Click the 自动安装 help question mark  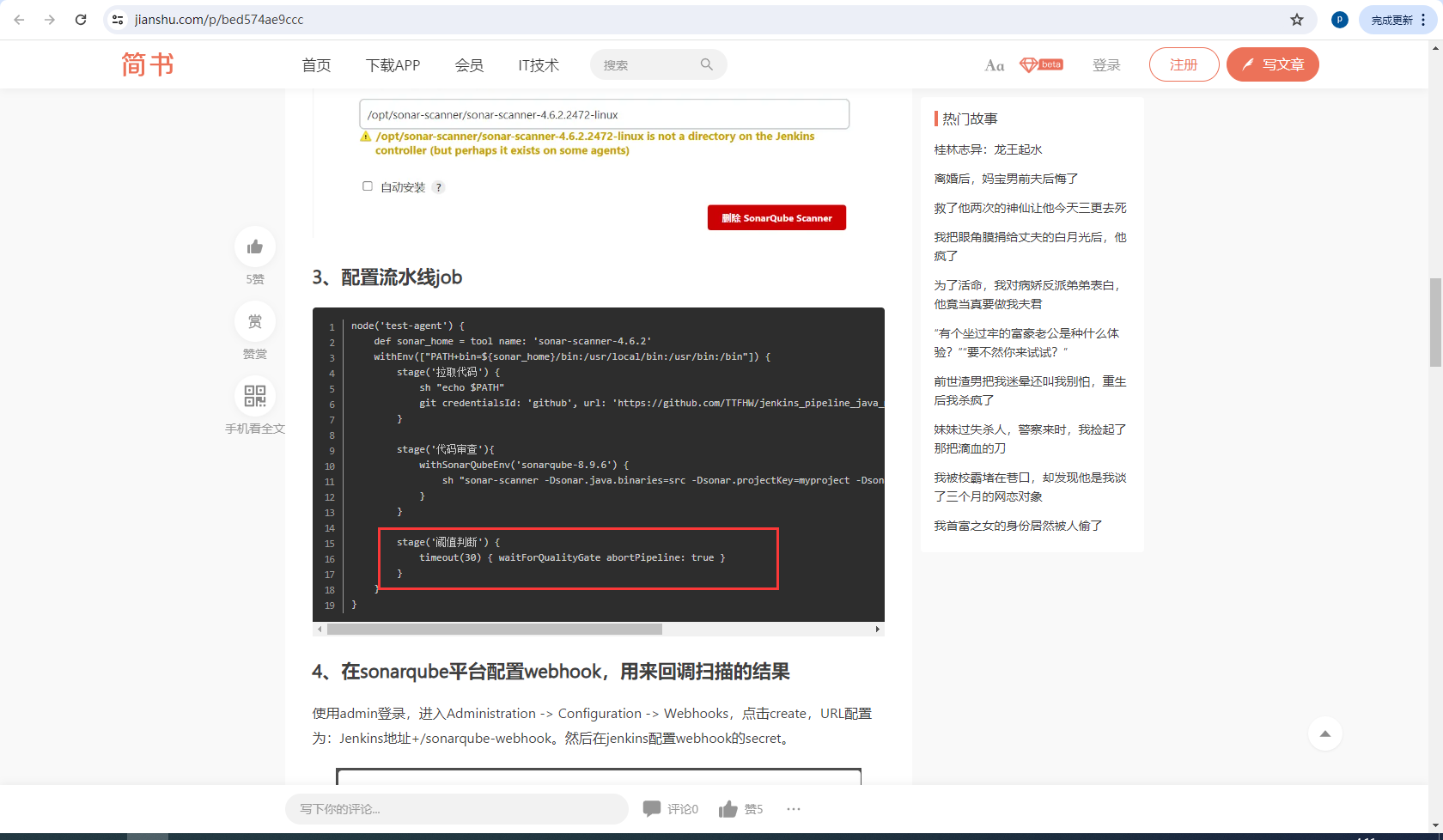(x=438, y=187)
